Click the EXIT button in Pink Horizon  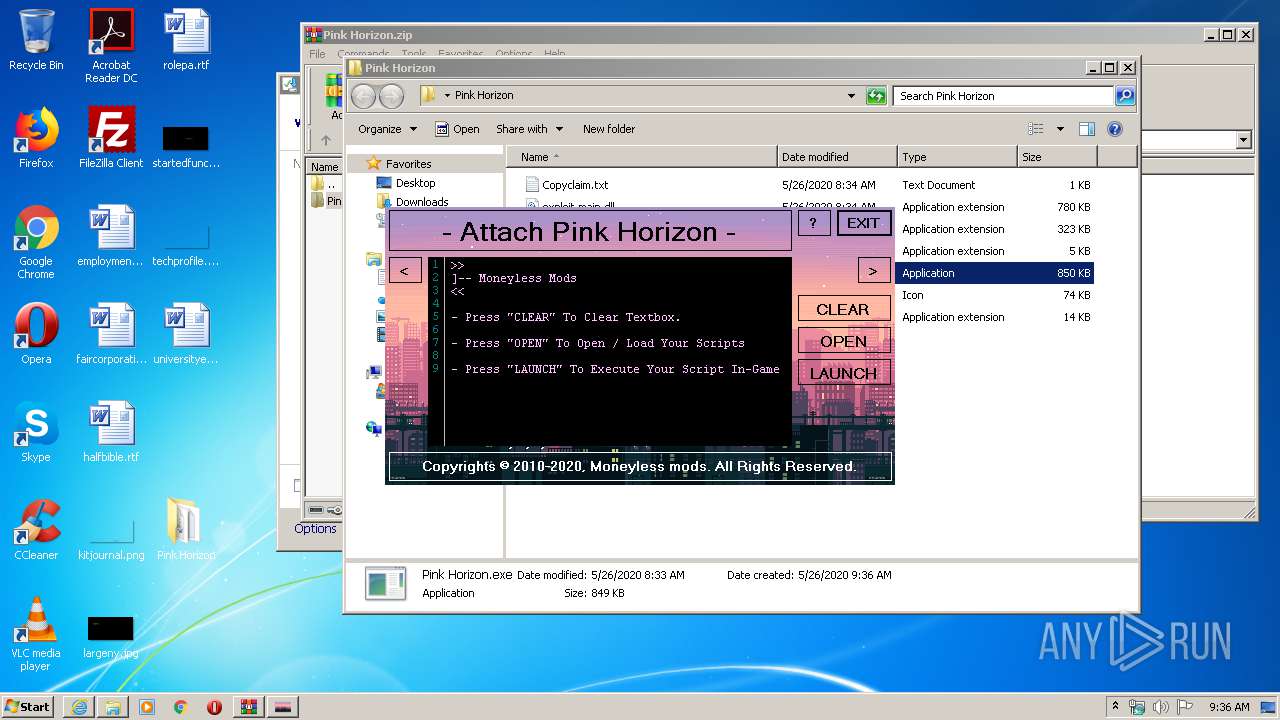pyautogui.click(x=863, y=223)
